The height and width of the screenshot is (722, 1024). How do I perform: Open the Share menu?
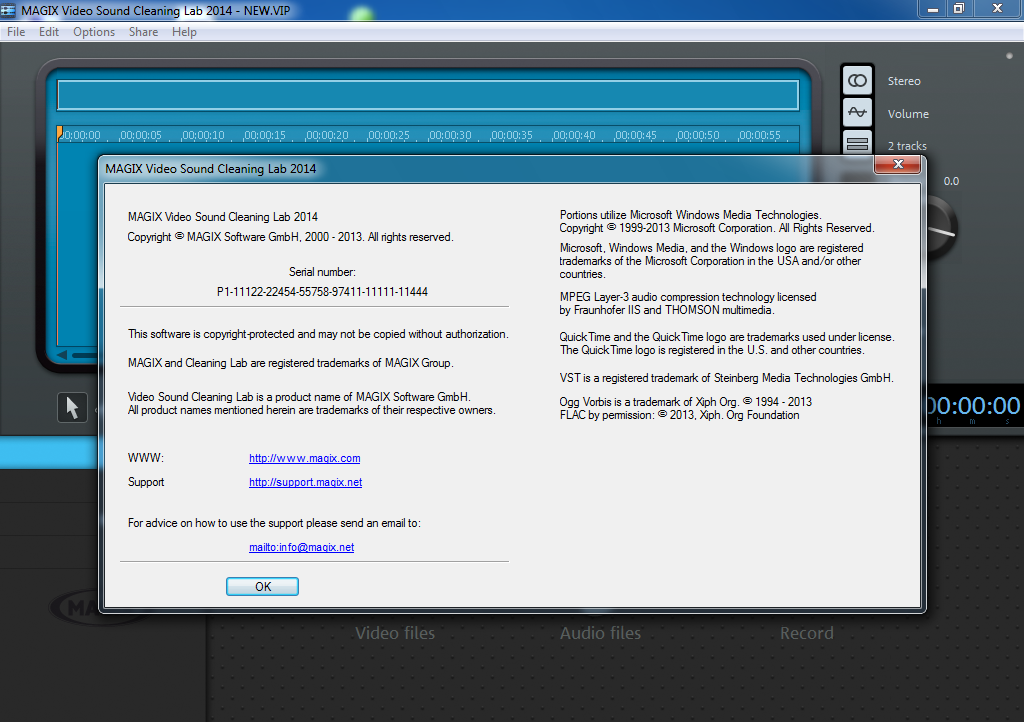pos(143,32)
